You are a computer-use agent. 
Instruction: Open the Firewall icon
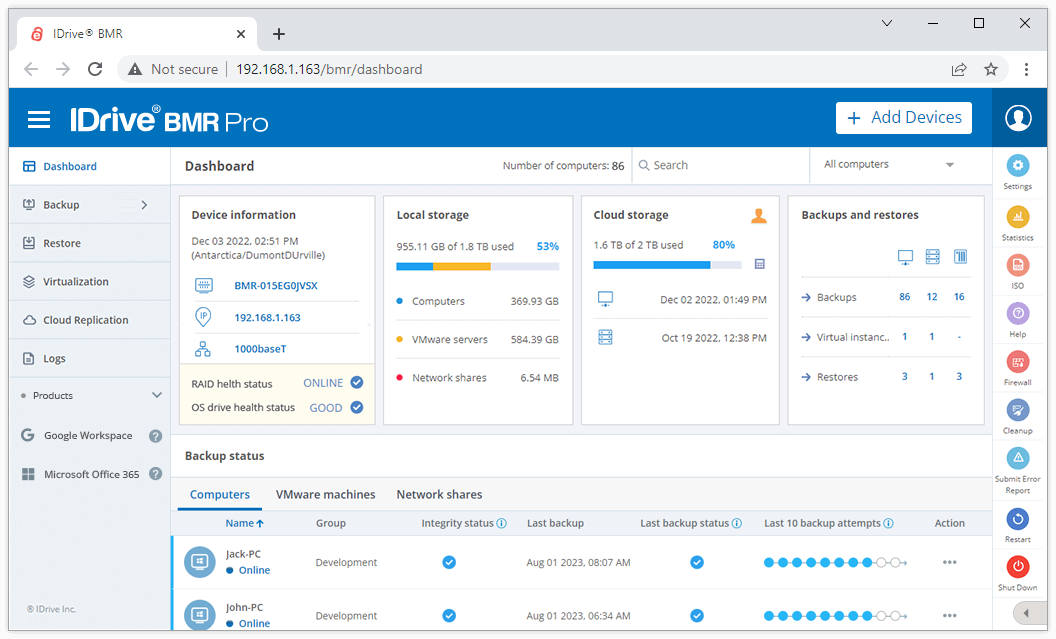point(1018,362)
